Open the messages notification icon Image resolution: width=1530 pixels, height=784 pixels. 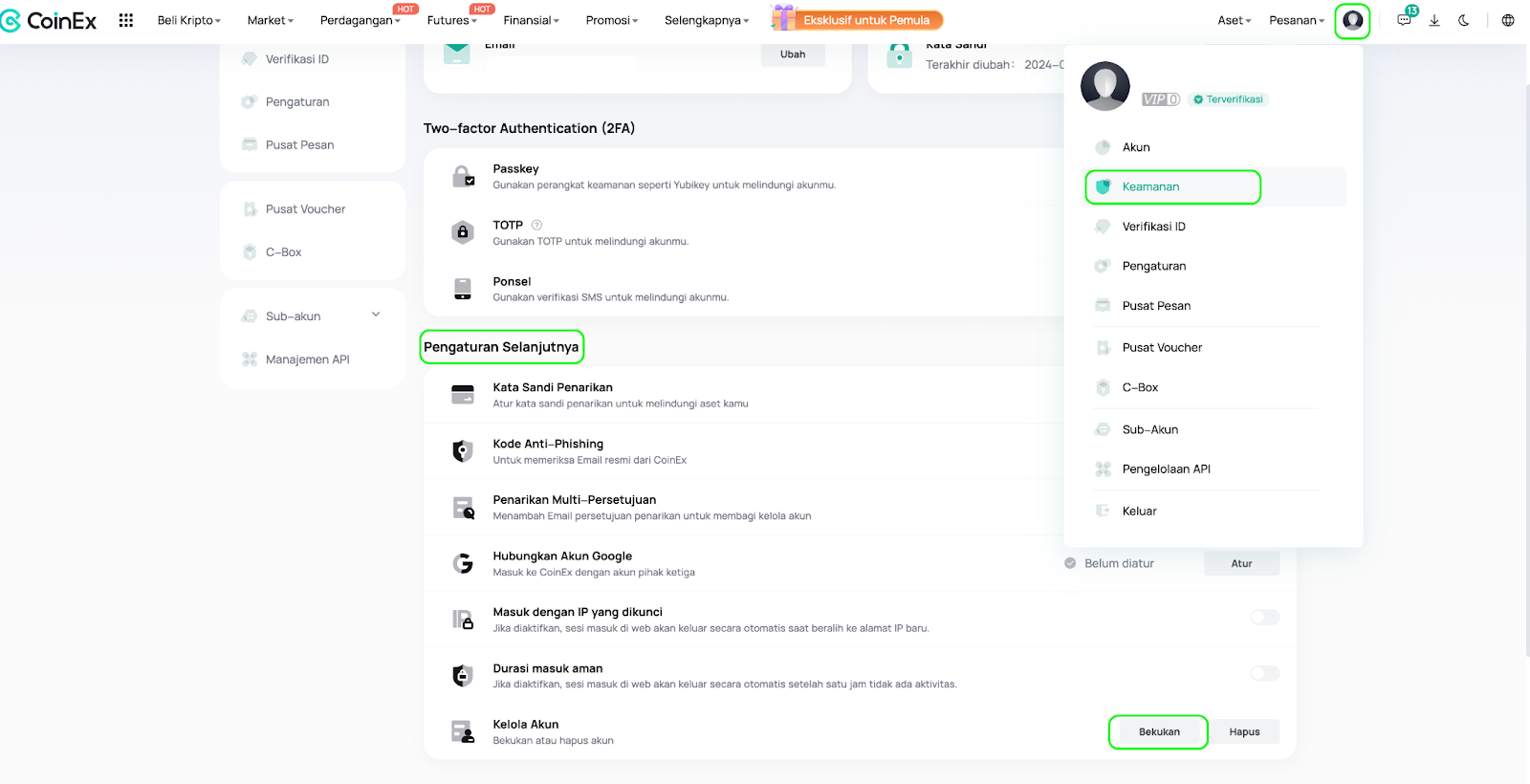[1404, 20]
